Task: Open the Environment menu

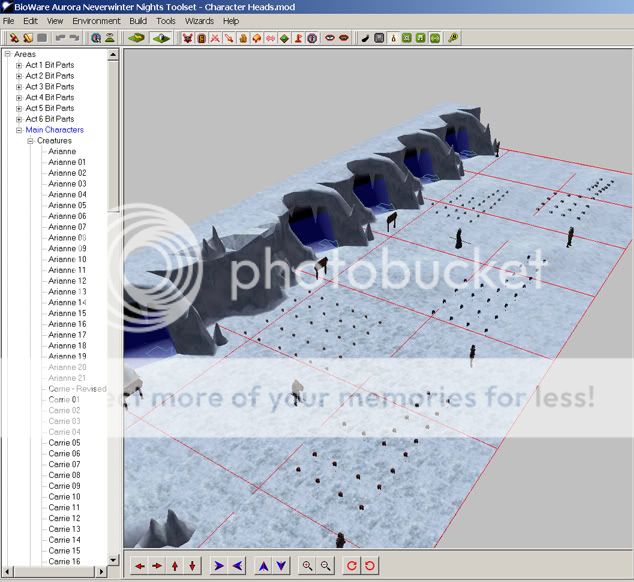Action: tap(96, 21)
